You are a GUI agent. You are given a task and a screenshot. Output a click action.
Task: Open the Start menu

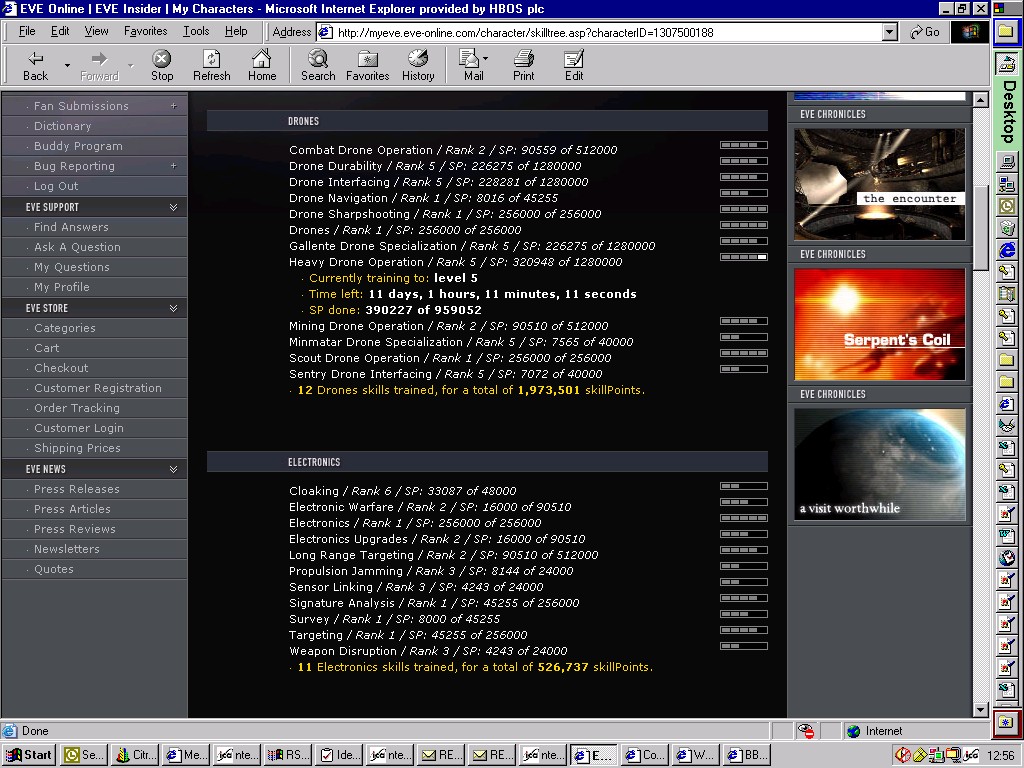pos(29,755)
